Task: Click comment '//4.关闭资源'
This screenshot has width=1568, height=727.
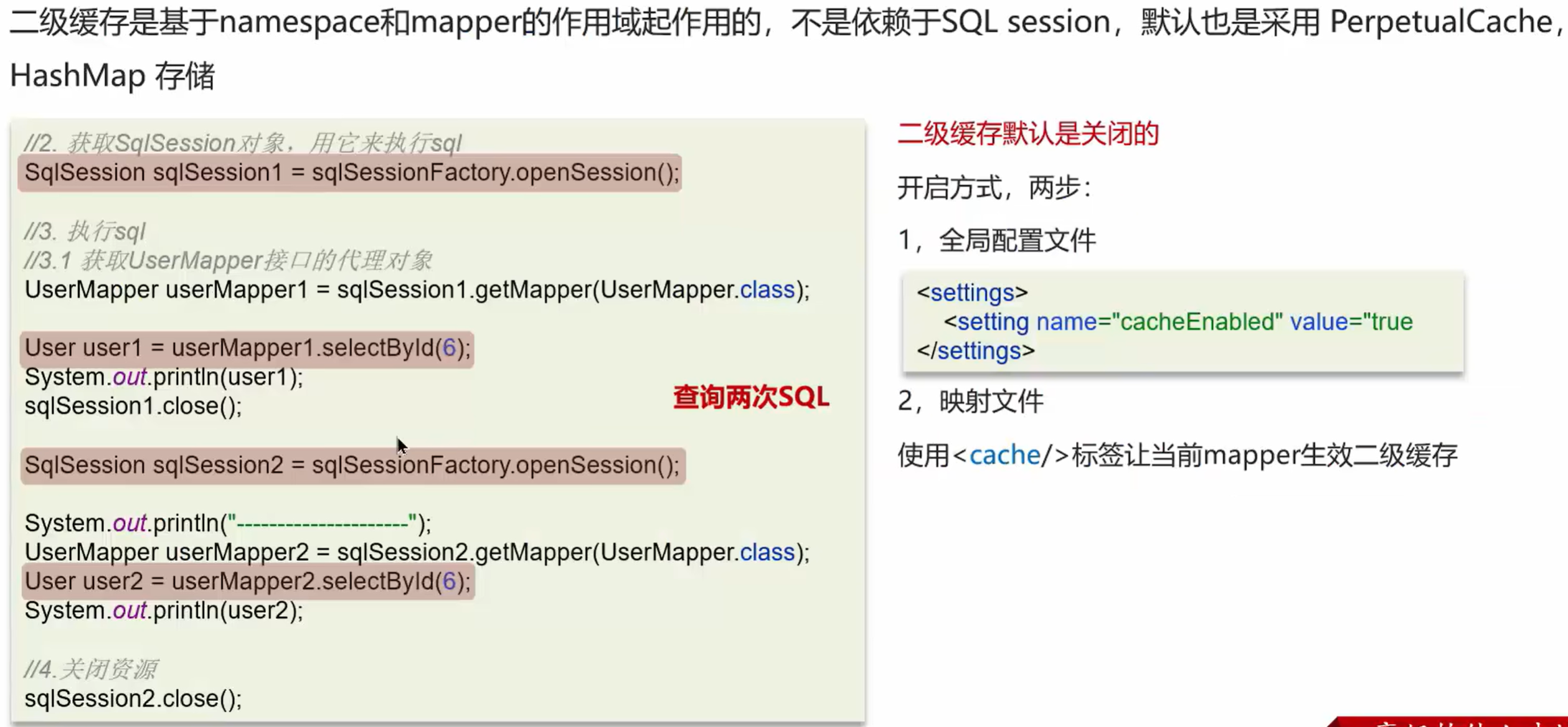Action: (x=90, y=670)
